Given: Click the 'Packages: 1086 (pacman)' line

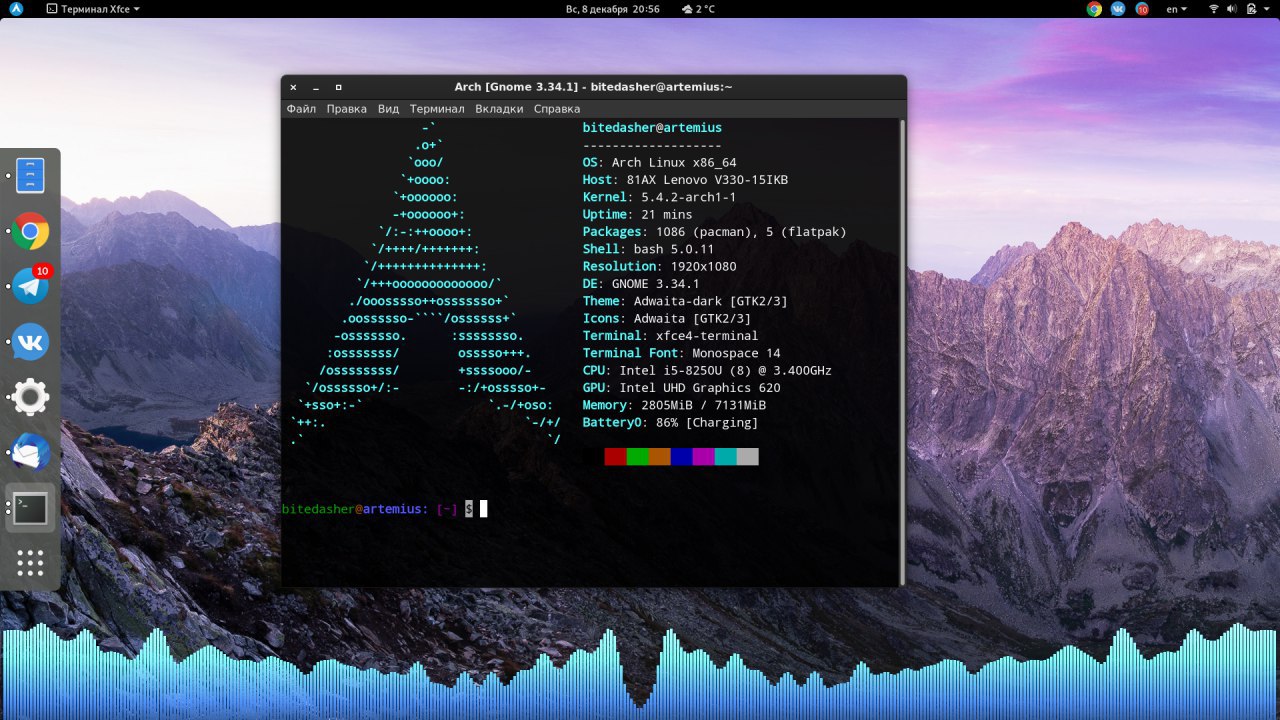Looking at the screenshot, I should [714, 232].
